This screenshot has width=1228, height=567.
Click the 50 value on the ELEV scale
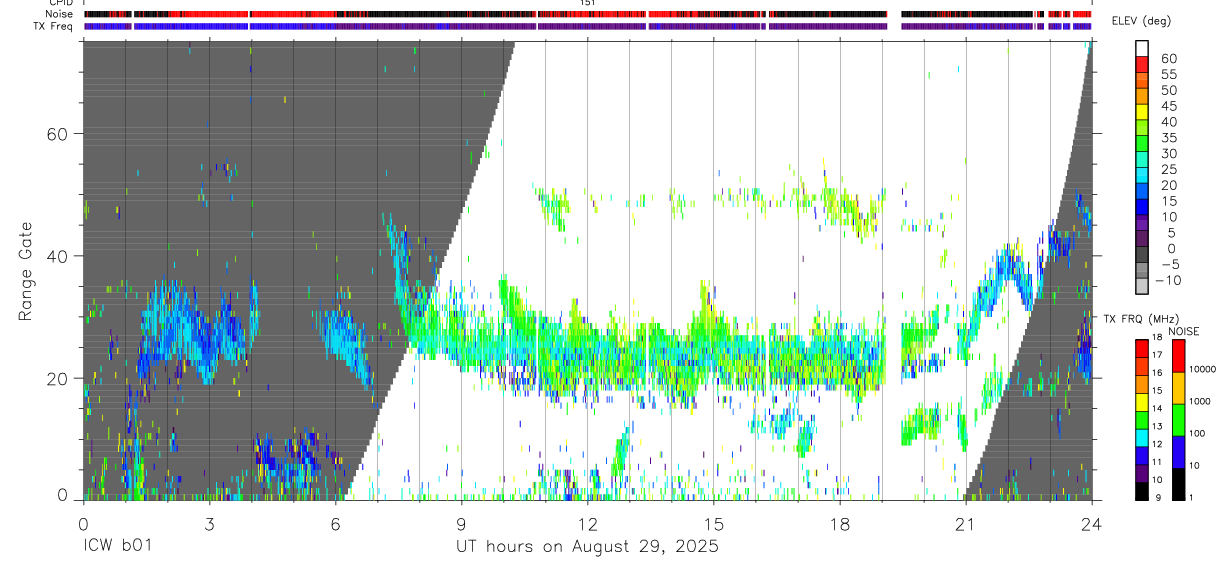tap(1169, 90)
